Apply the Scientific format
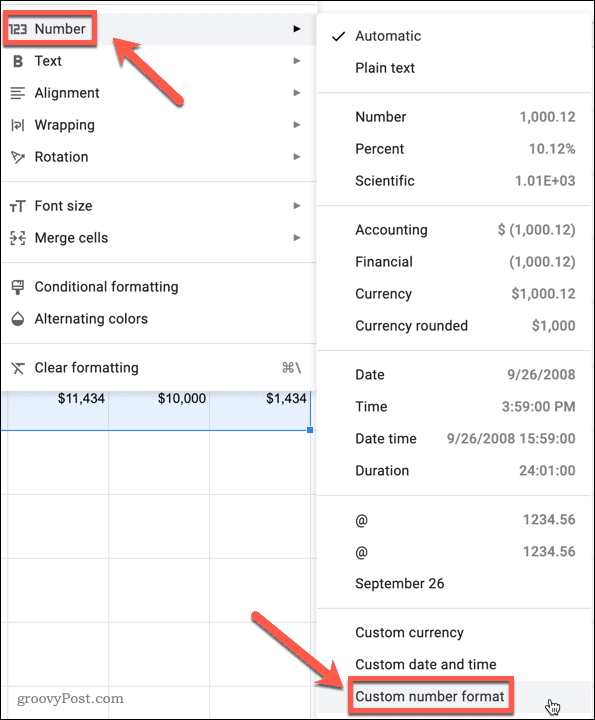The image size is (595, 720). point(454,181)
